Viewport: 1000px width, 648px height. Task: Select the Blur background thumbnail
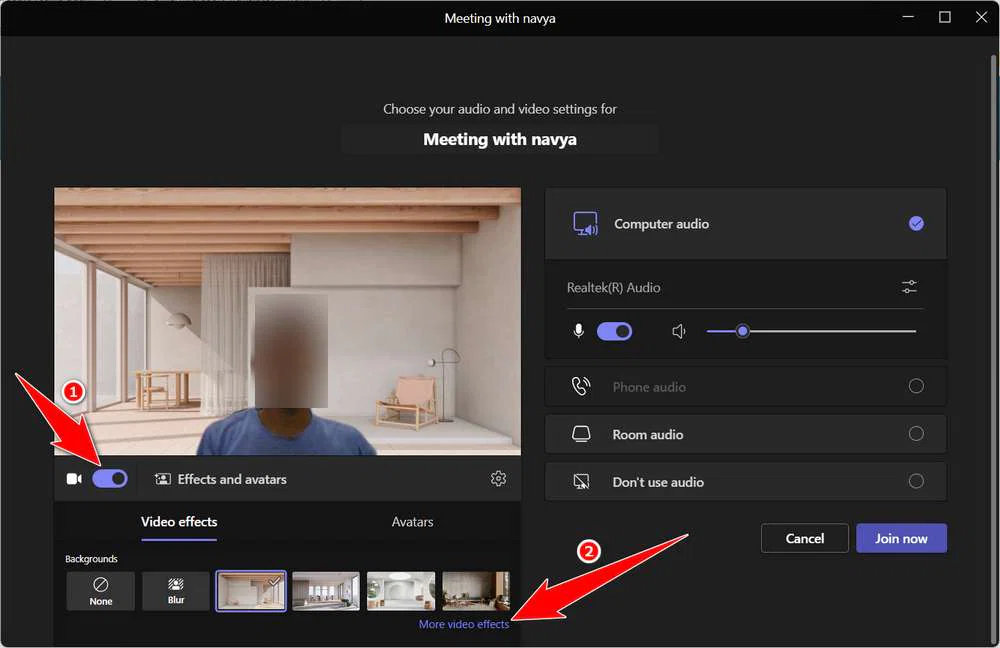[x=175, y=590]
